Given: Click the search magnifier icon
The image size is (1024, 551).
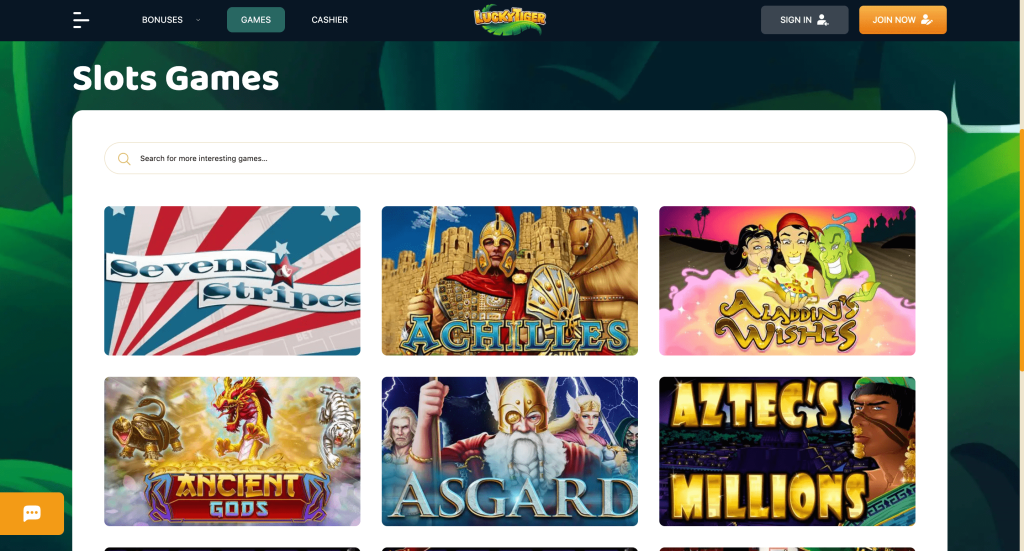Looking at the screenshot, I should (x=124, y=159).
